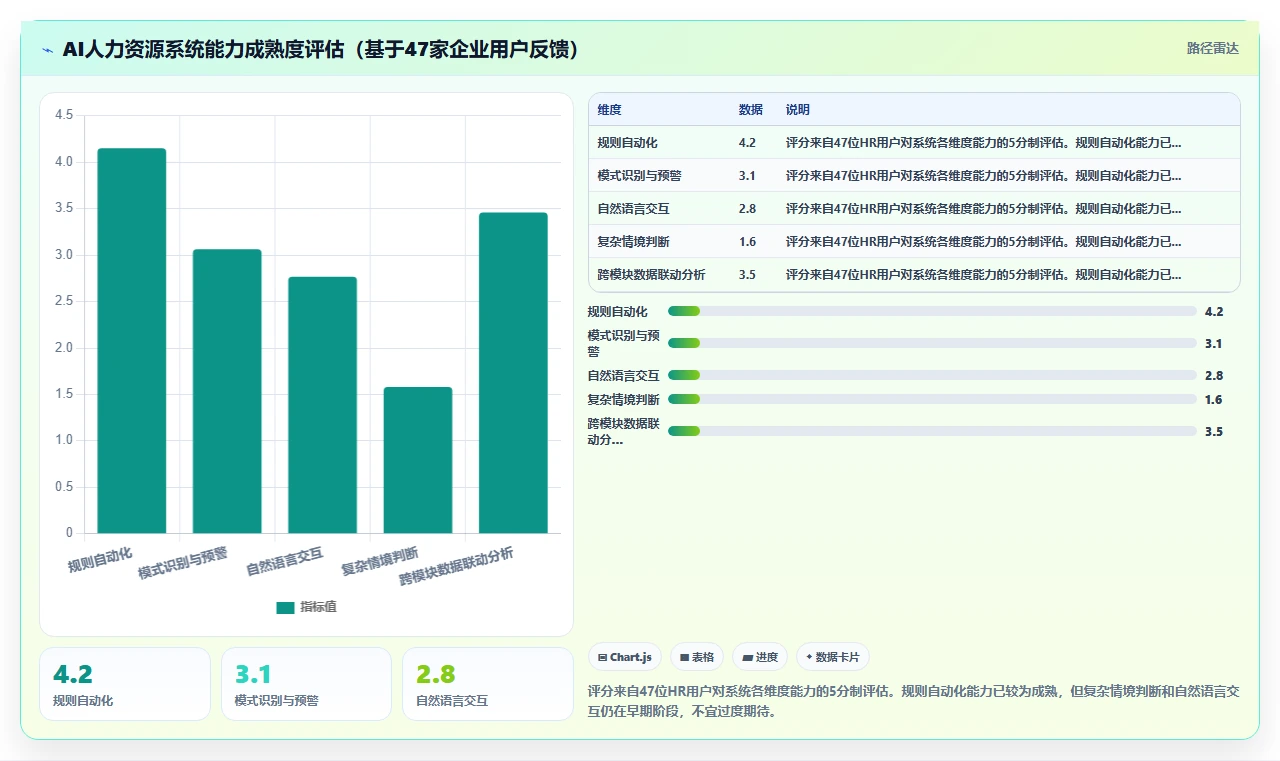Click the 规则自动化 progress bar
1280x761 pixels.
click(932, 311)
